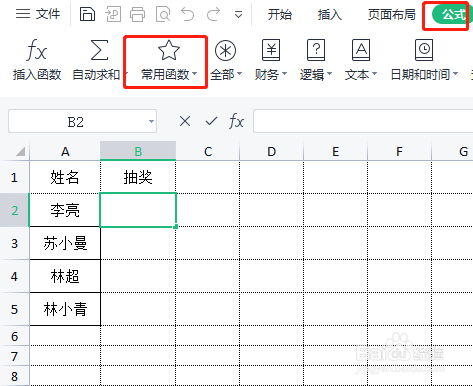Image resolution: width=473 pixels, height=386 pixels.
Task: Click the cancel X in formula bar
Action: coord(185,121)
